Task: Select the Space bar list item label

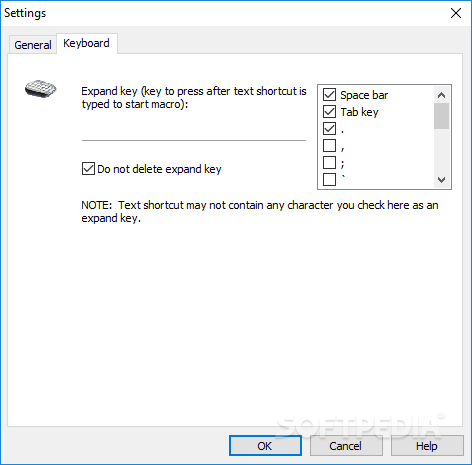Action: tap(364, 95)
